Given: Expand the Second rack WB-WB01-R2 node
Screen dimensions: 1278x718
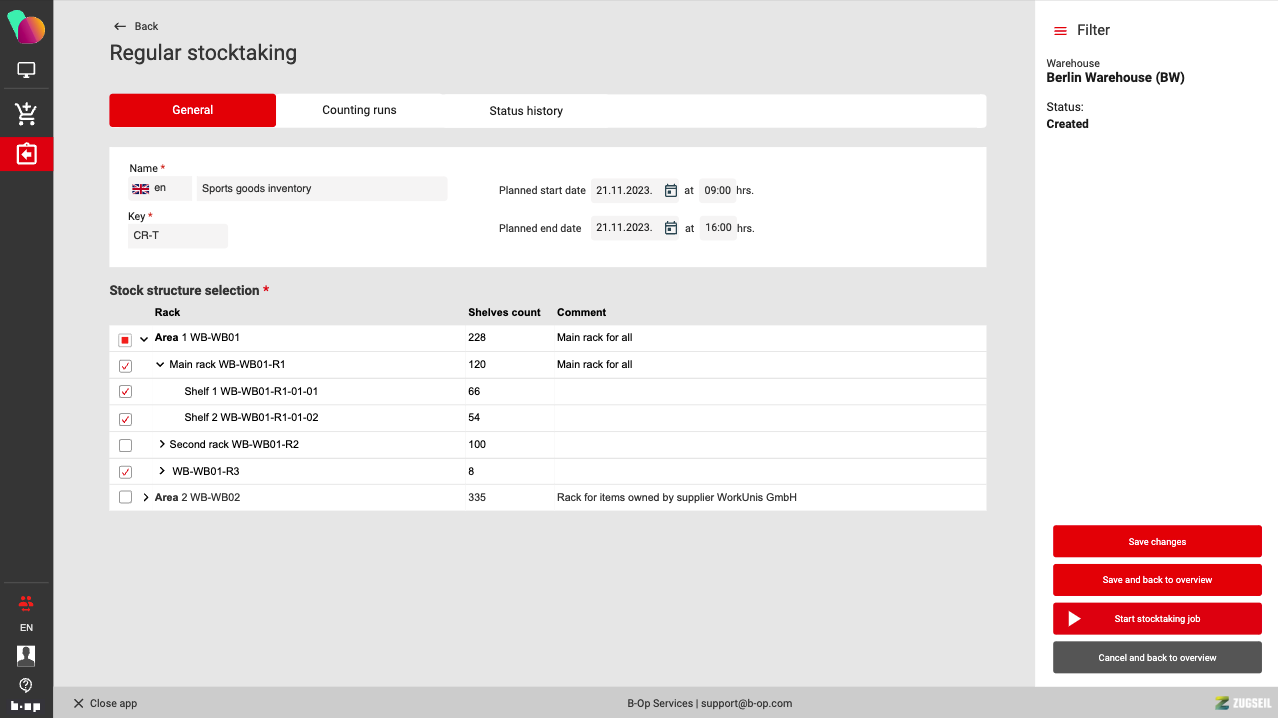Looking at the screenshot, I should pyautogui.click(x=162, y=444).
